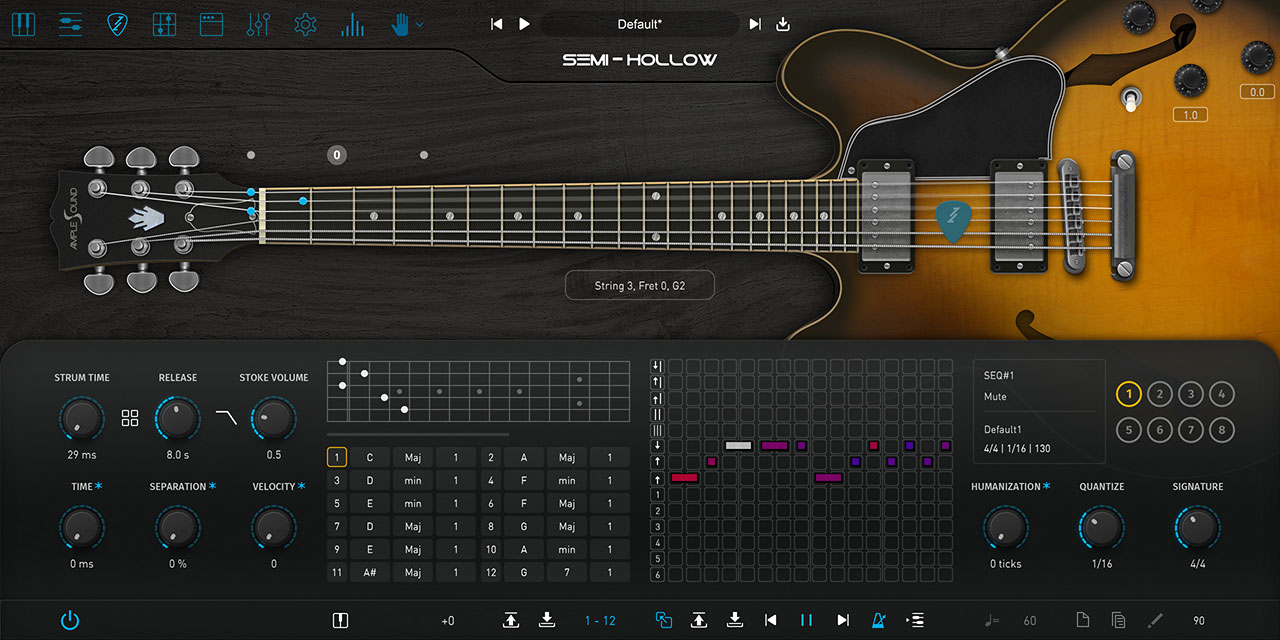Click the greyed note tempo icon
This screenshot has width=1280, height=640.
(x=992, y=621)
